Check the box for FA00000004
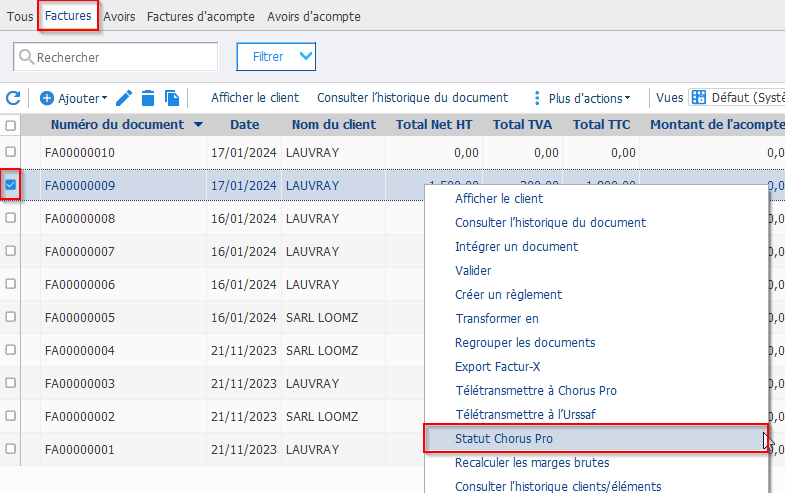Viewport: 785px width, 493px height. [10, 350]
